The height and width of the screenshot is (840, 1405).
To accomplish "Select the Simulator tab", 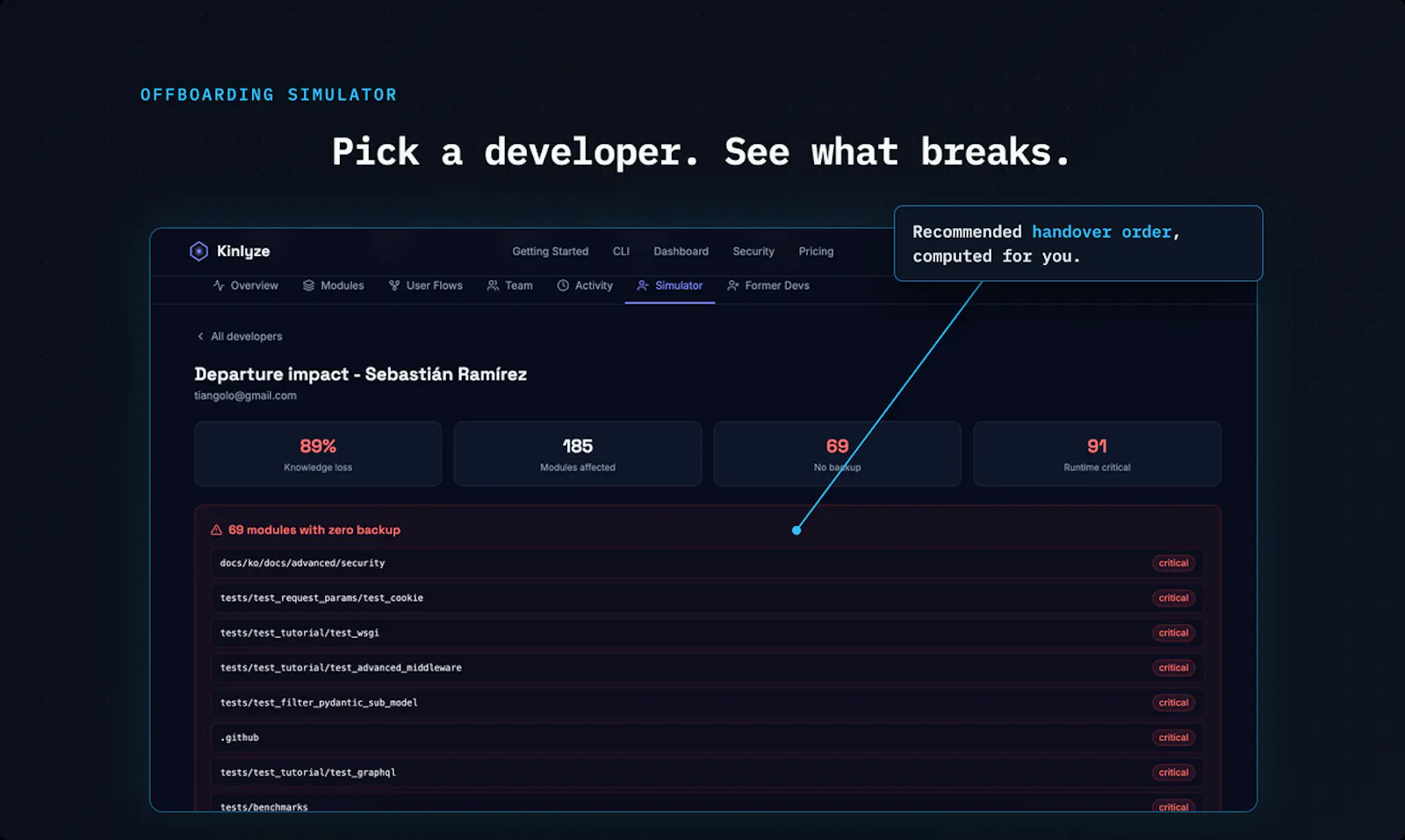I will coord(669,285).
